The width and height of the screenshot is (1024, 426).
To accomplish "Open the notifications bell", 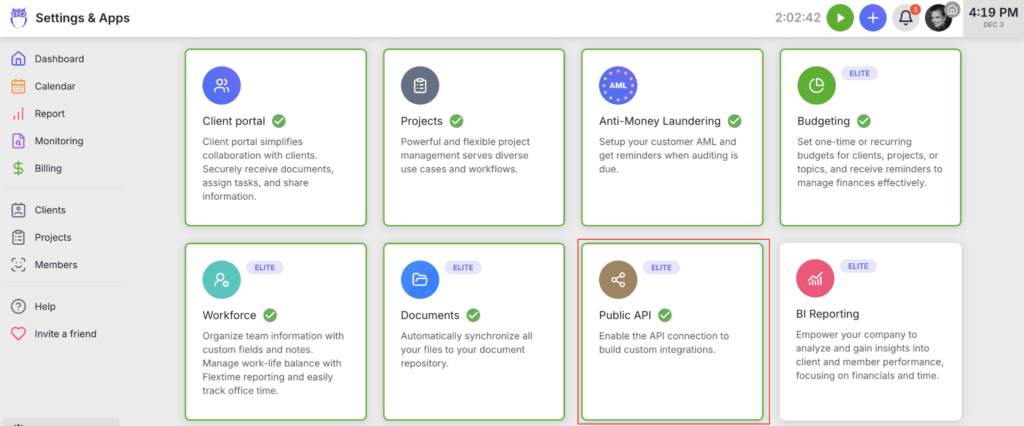I will (905, 18).
